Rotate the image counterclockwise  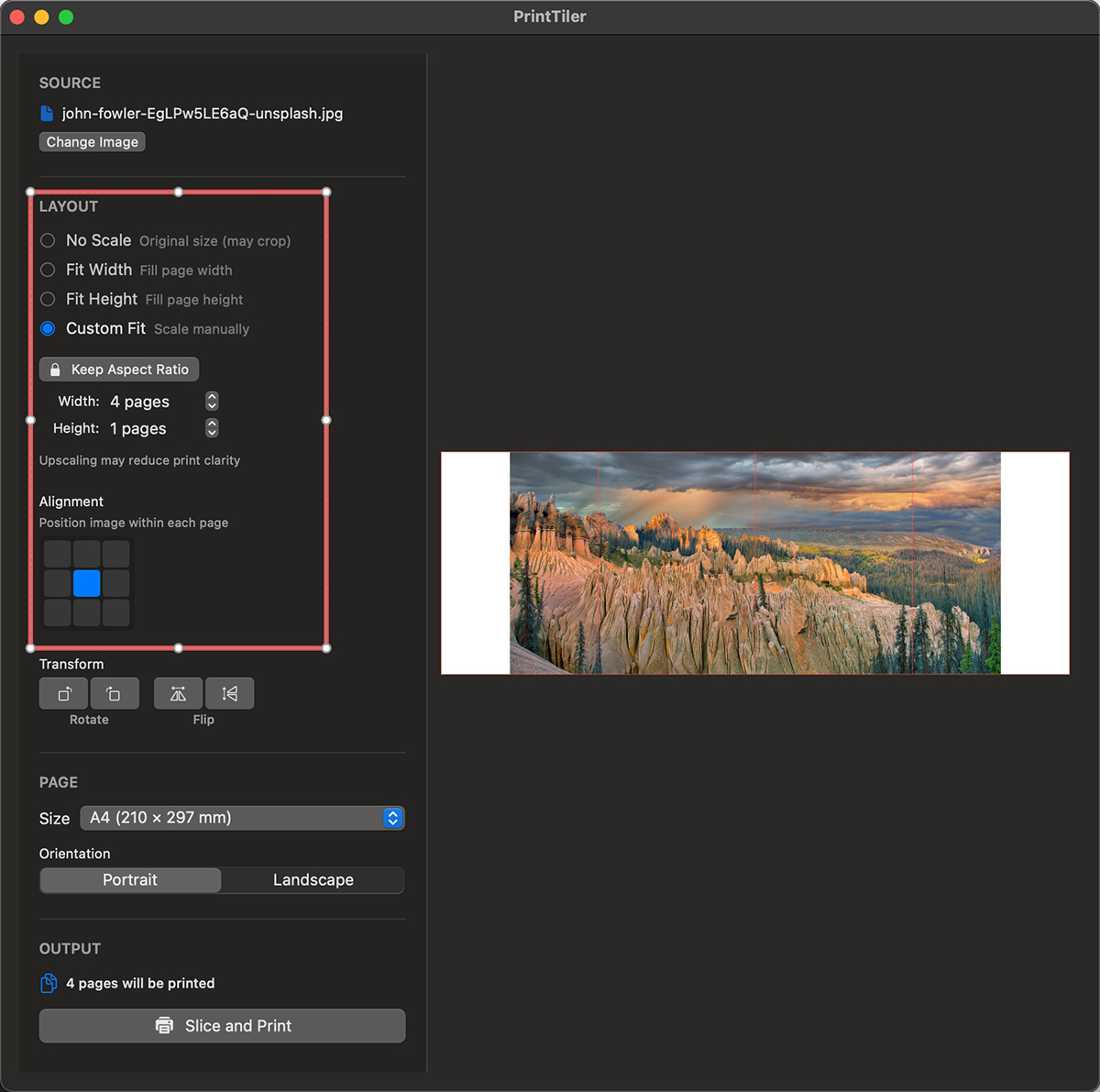pos(62,693)
